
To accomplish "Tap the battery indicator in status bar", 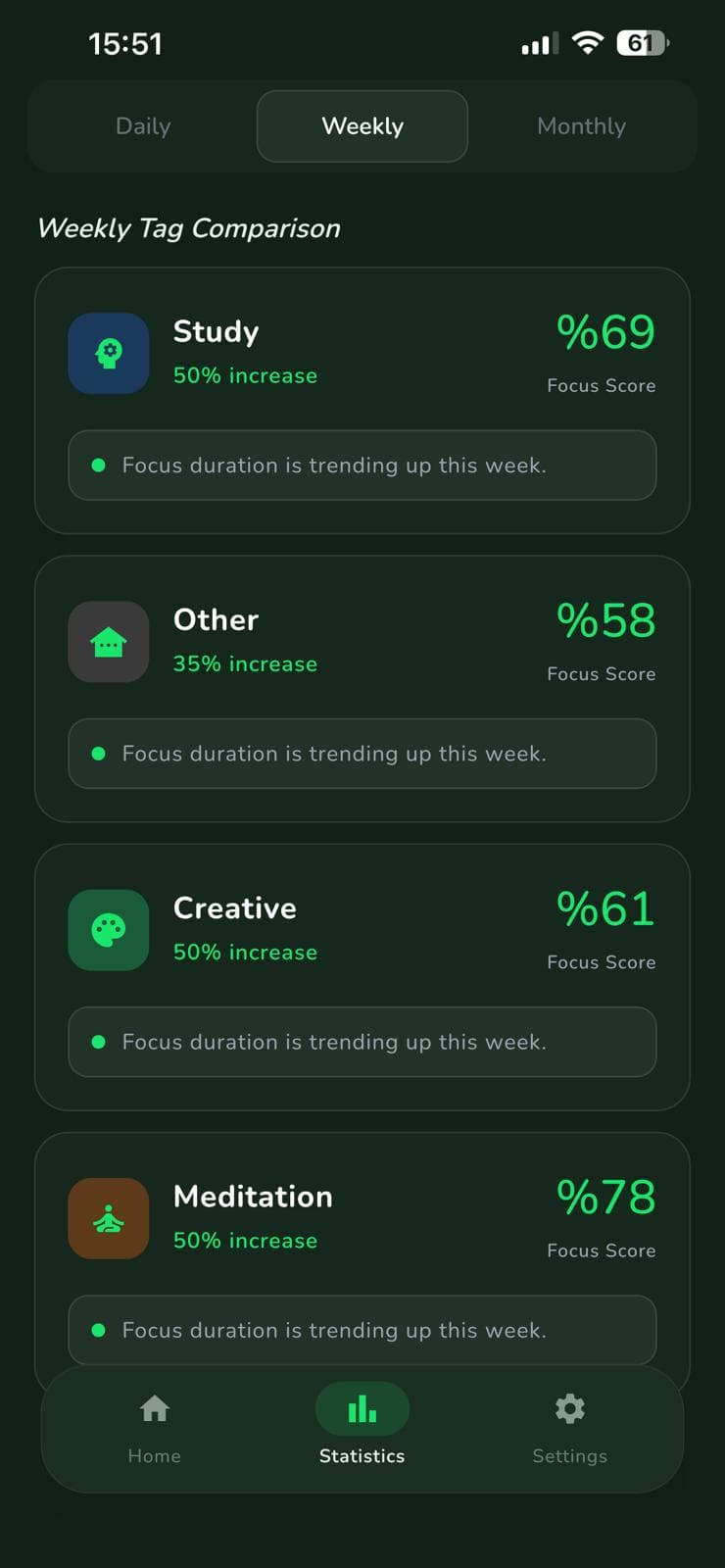I will pyautogui.click(x=643, y=43).
